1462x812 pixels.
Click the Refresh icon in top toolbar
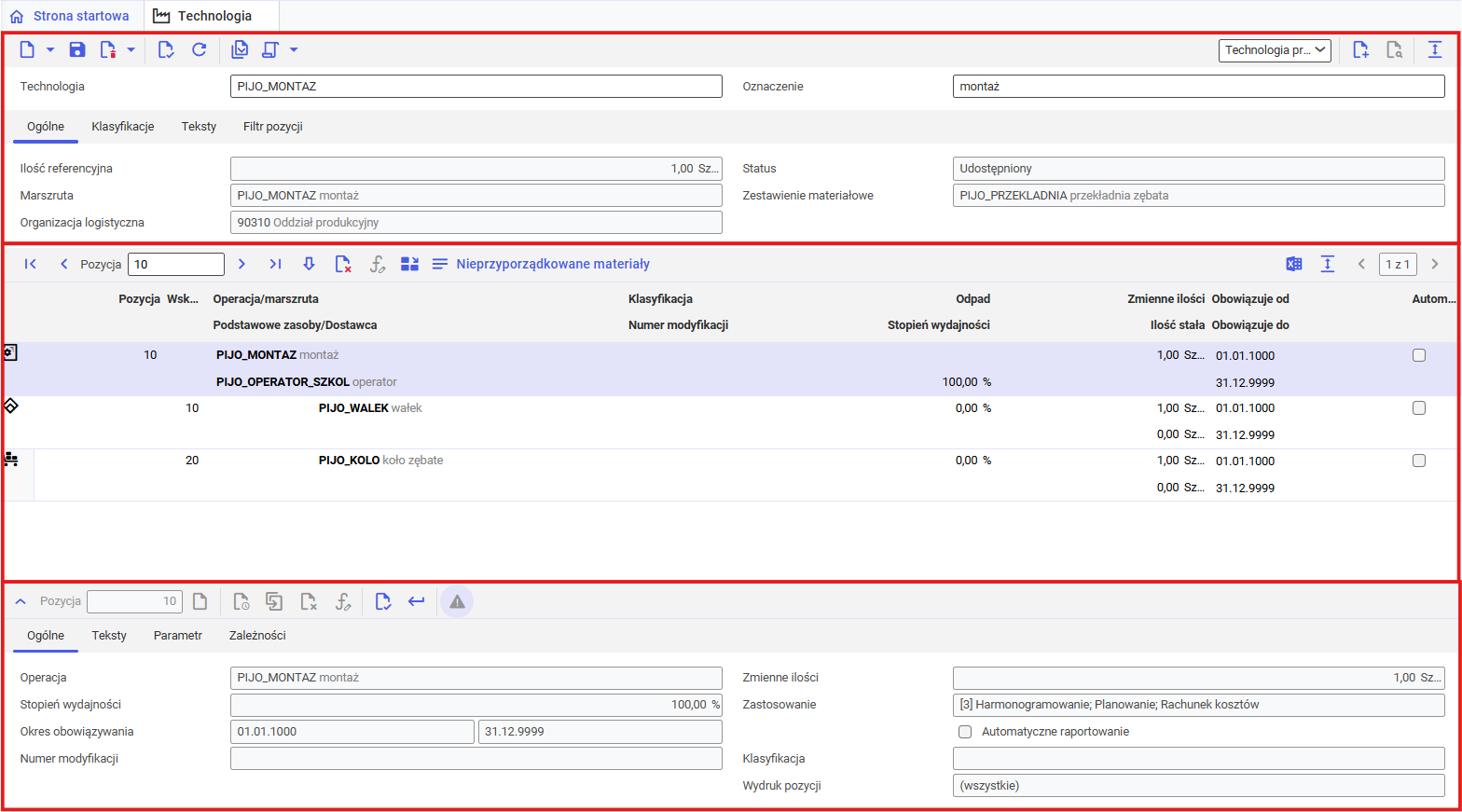[x=199, y=50]
